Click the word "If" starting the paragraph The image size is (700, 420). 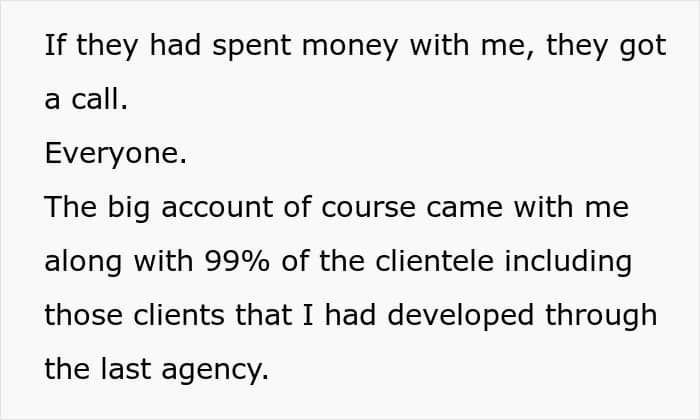point(54,47)
